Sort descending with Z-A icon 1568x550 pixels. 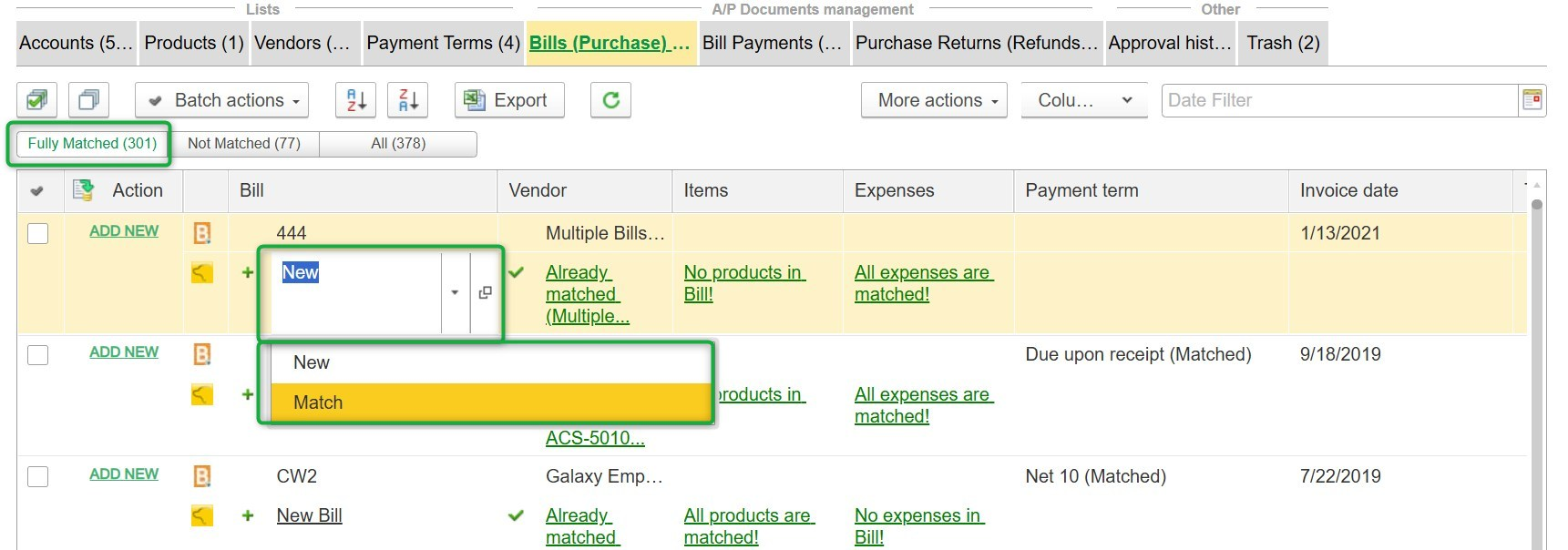(408, 100)
